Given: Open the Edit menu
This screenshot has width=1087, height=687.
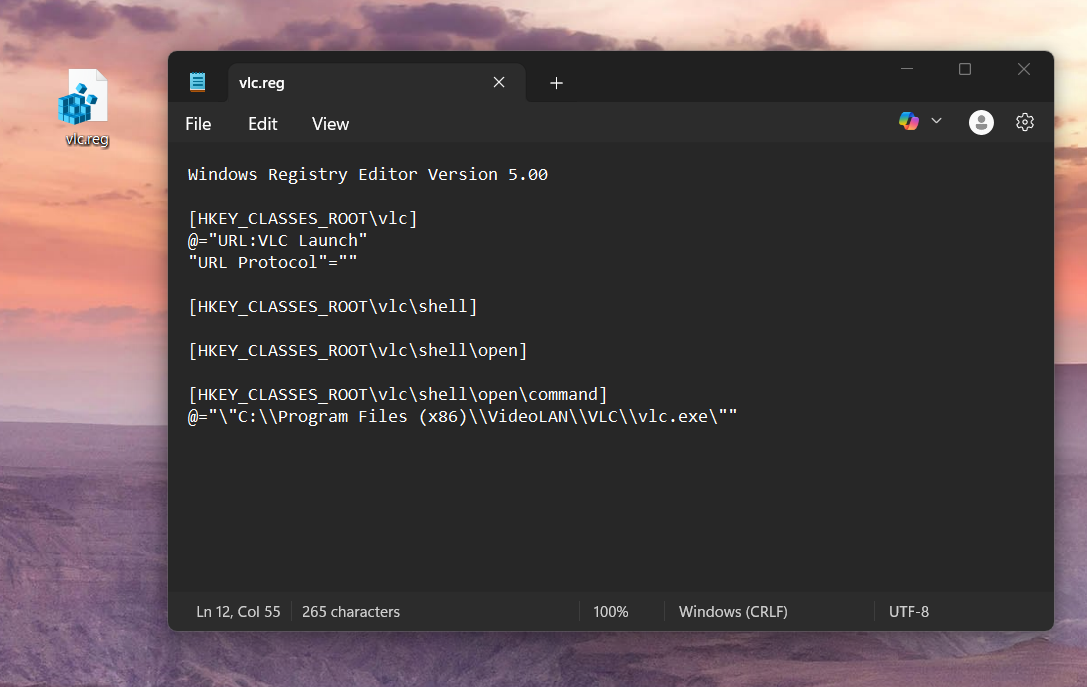Looking at the screenshot, I should (x=263, y=124).
